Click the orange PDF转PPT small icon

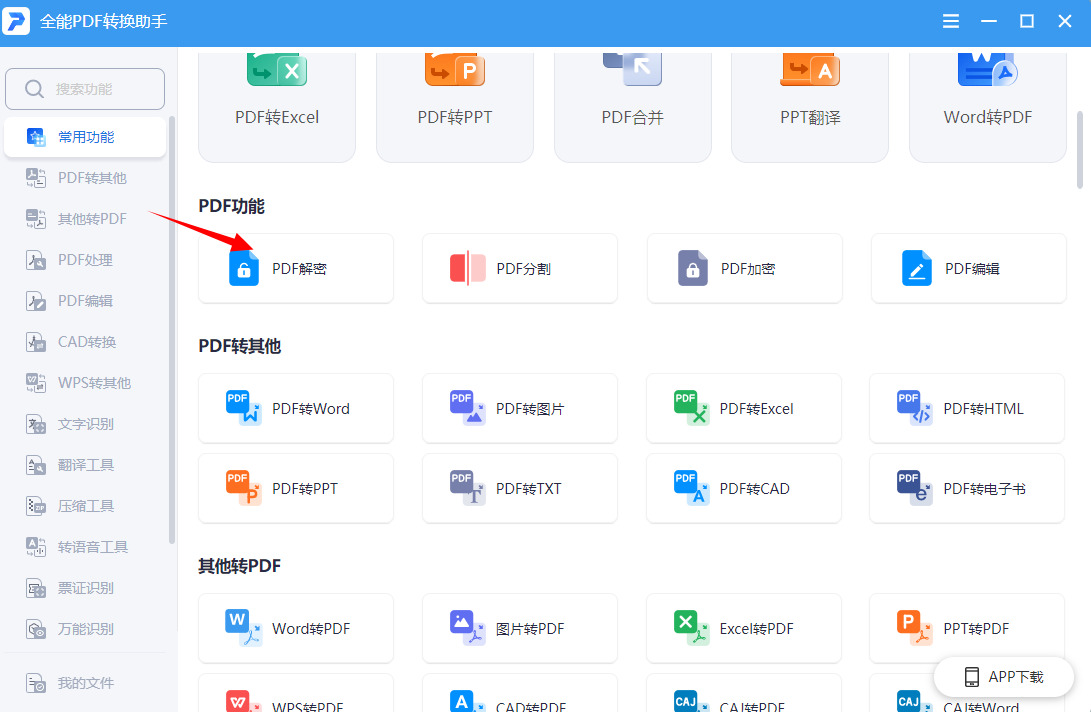[x=244, y=488]
